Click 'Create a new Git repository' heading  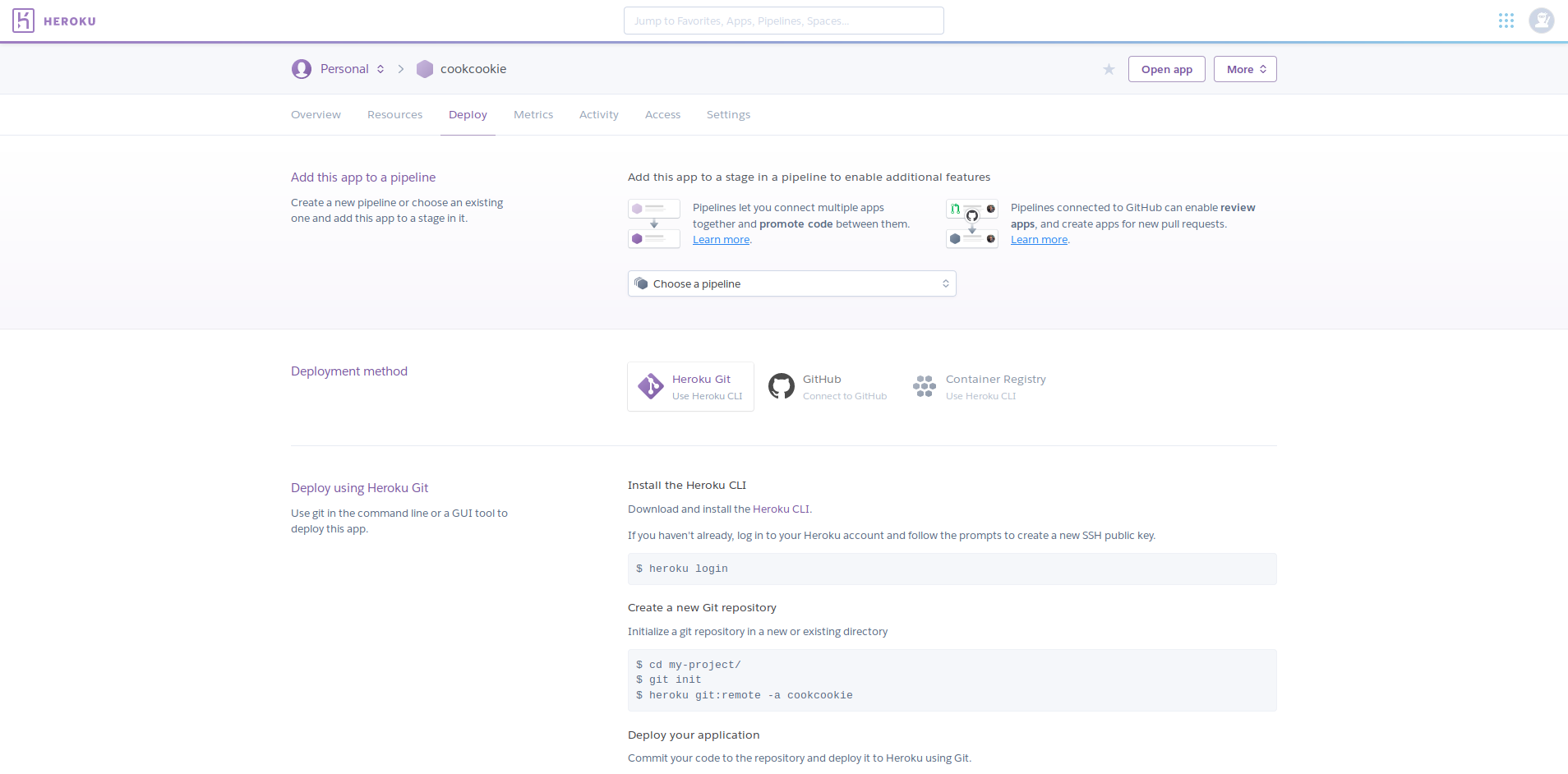coord(702,608)
